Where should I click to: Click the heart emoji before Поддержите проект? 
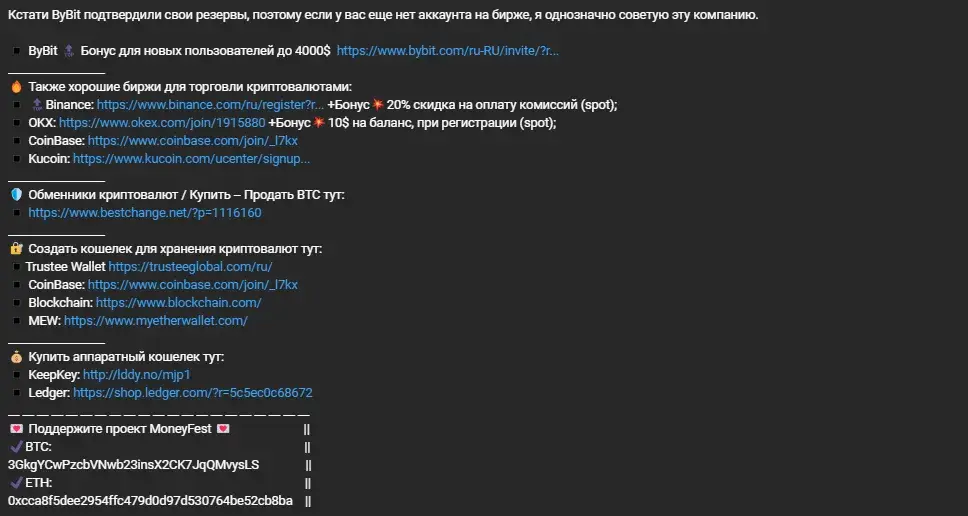click(17, 428)
